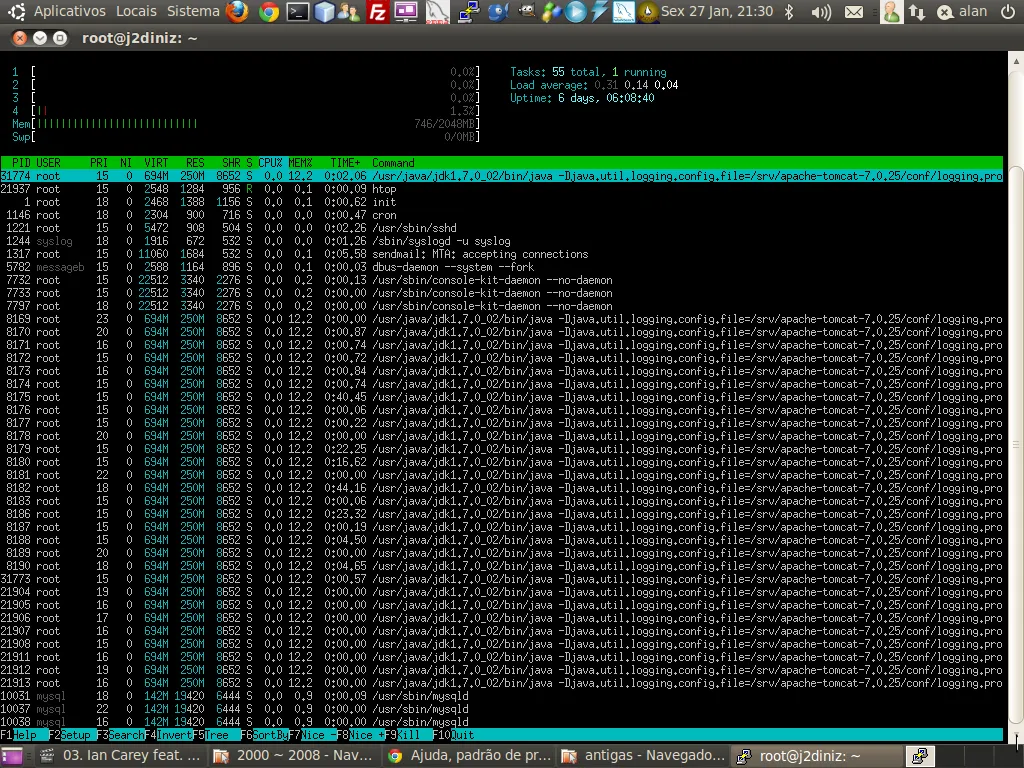Launch Firefox from the top panel
Screen dimensions: 1024x768
click(237, 12)
